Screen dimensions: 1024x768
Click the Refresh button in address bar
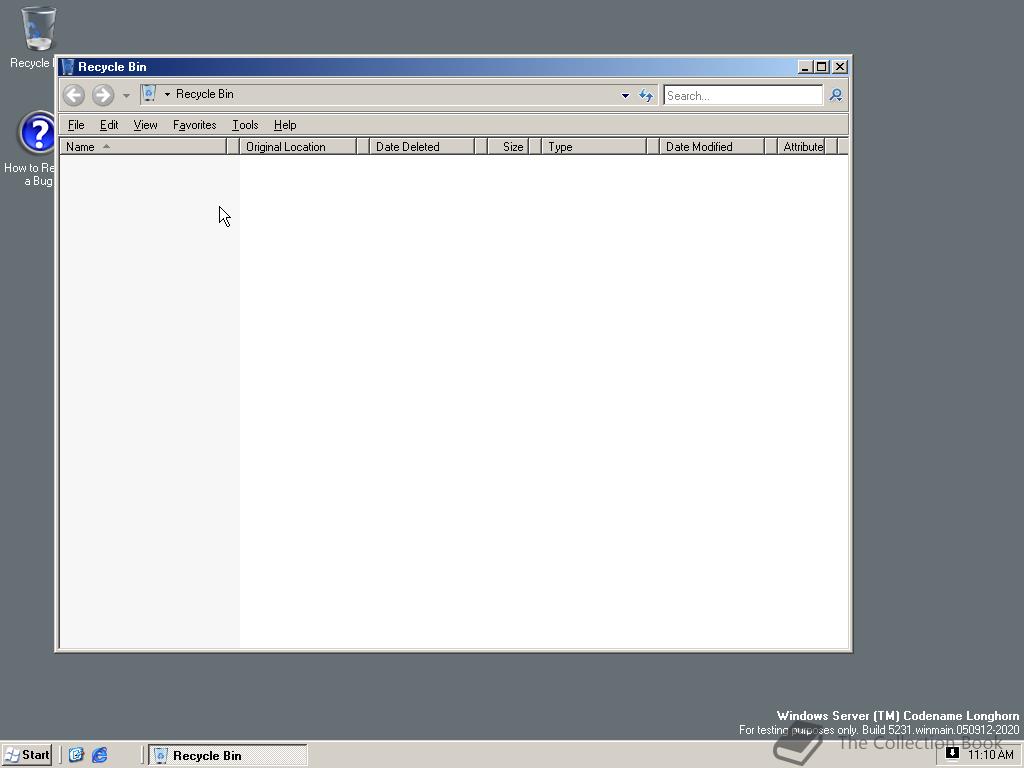[646, 95]
